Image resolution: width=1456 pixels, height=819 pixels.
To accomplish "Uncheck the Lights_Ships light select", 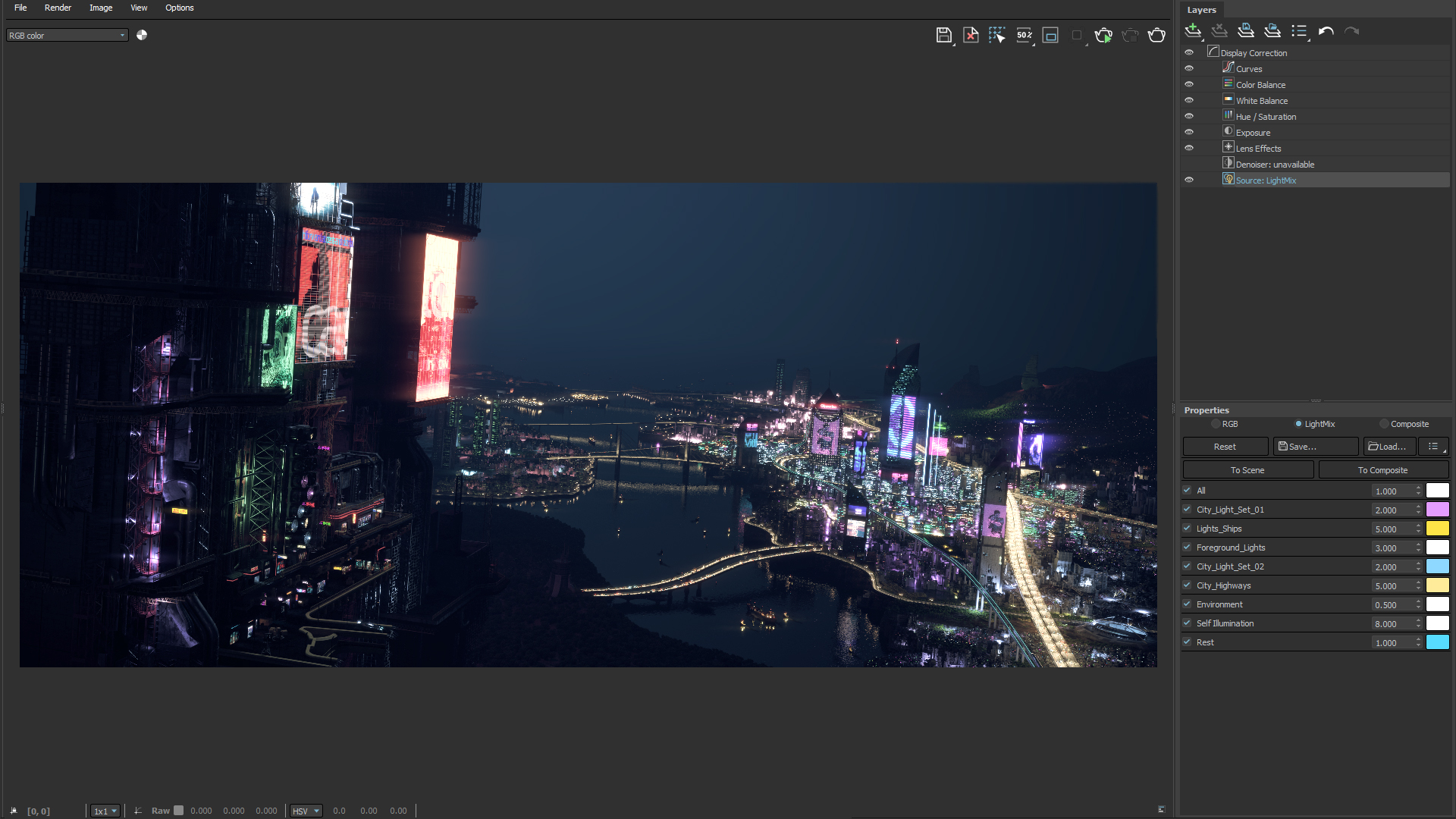I will coord(1187,529).
